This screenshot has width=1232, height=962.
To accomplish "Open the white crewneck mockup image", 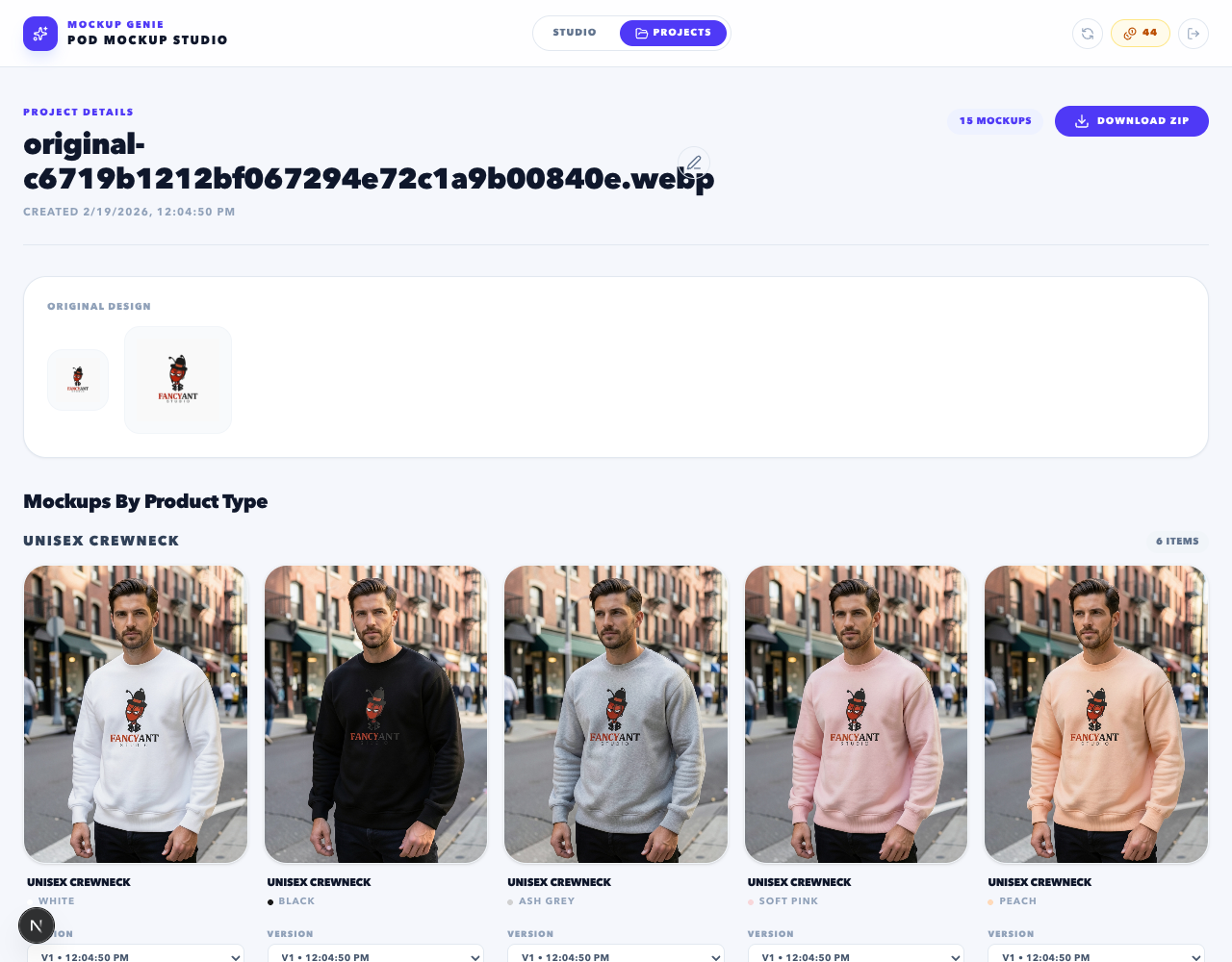I will click(x=136, y=714).
